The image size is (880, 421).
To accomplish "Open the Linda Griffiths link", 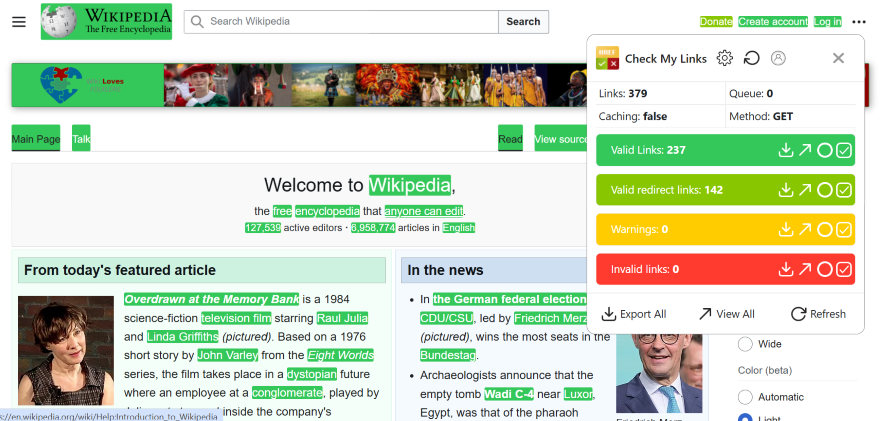I will [x=182, y=337].
